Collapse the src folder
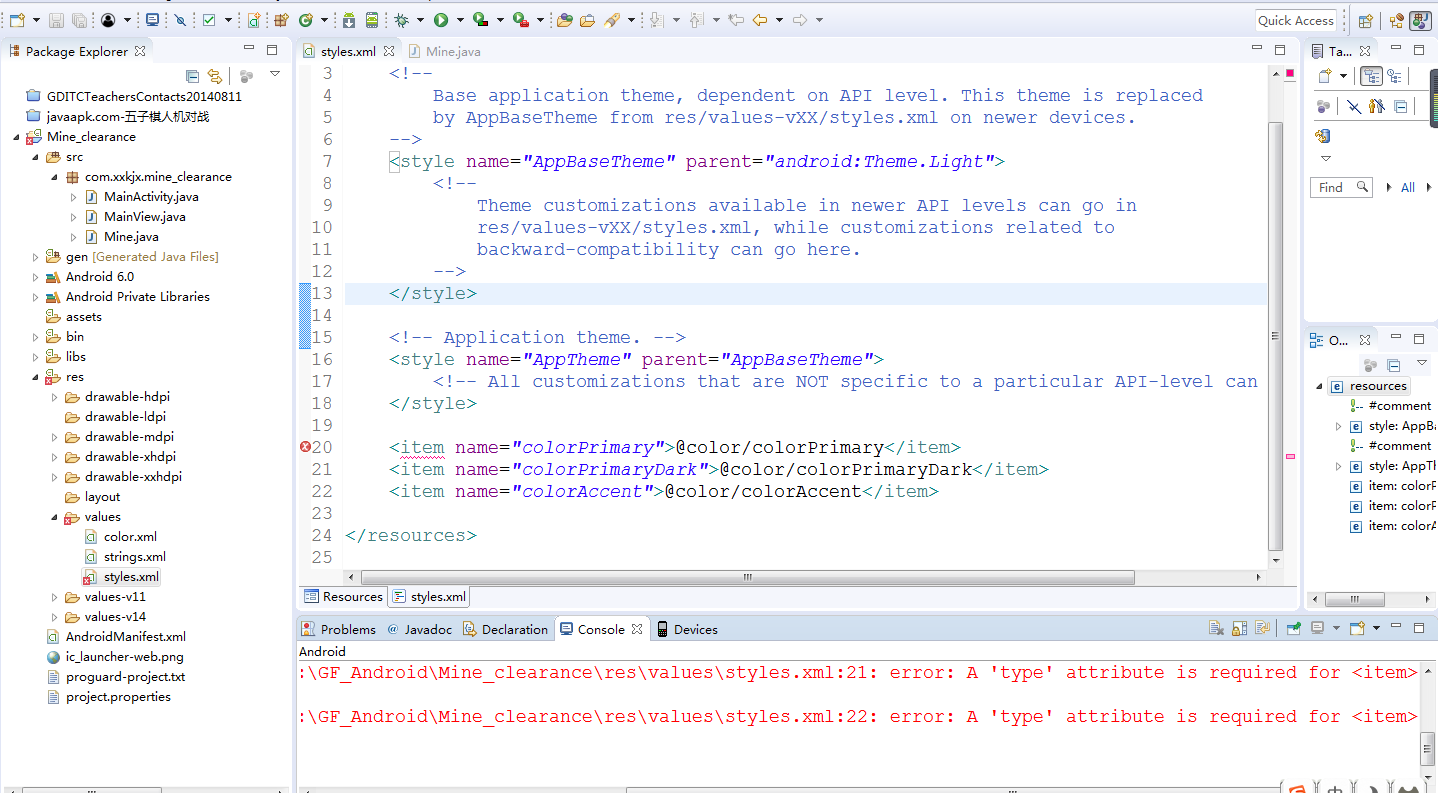 (x=36, y=157)
